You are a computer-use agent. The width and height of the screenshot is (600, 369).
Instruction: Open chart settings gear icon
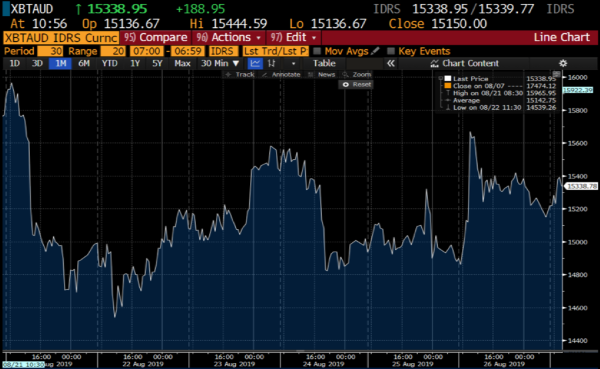click(x=563, y=63)
